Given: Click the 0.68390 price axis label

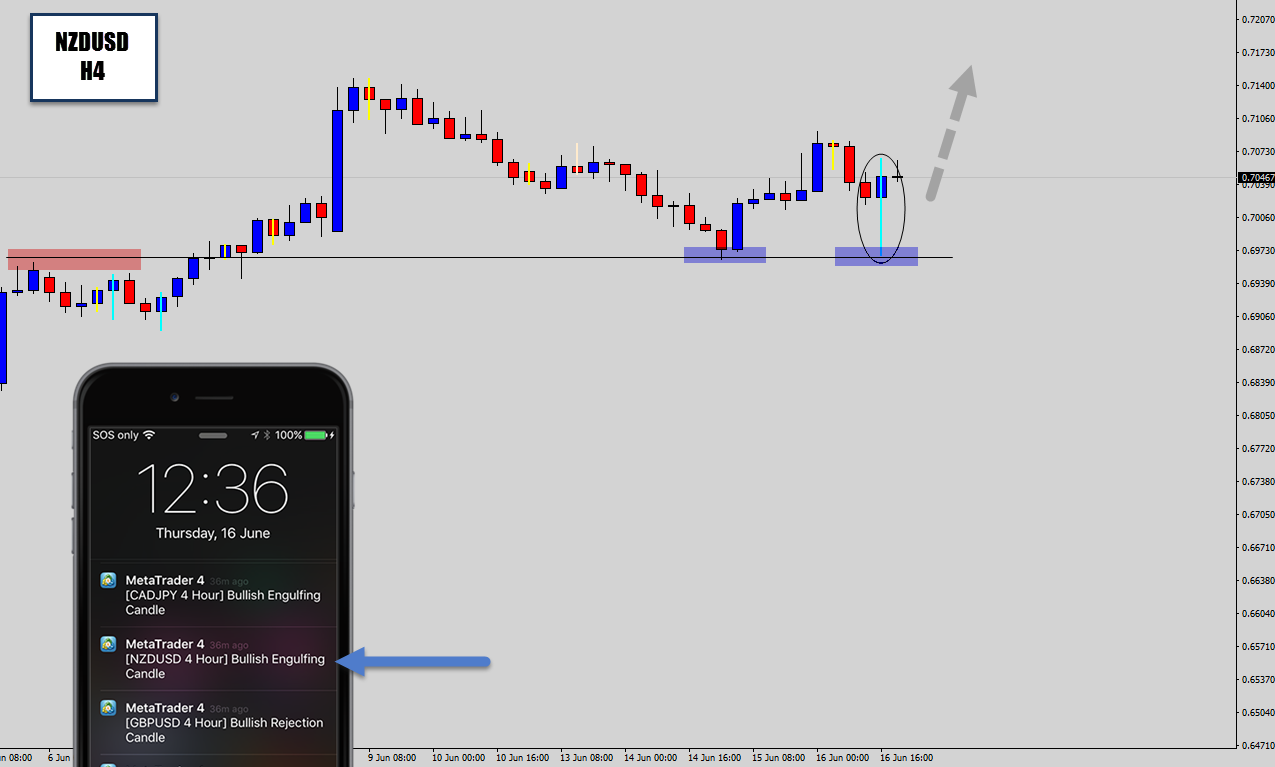Looking at the screenshot, I should coord(1258,382).
